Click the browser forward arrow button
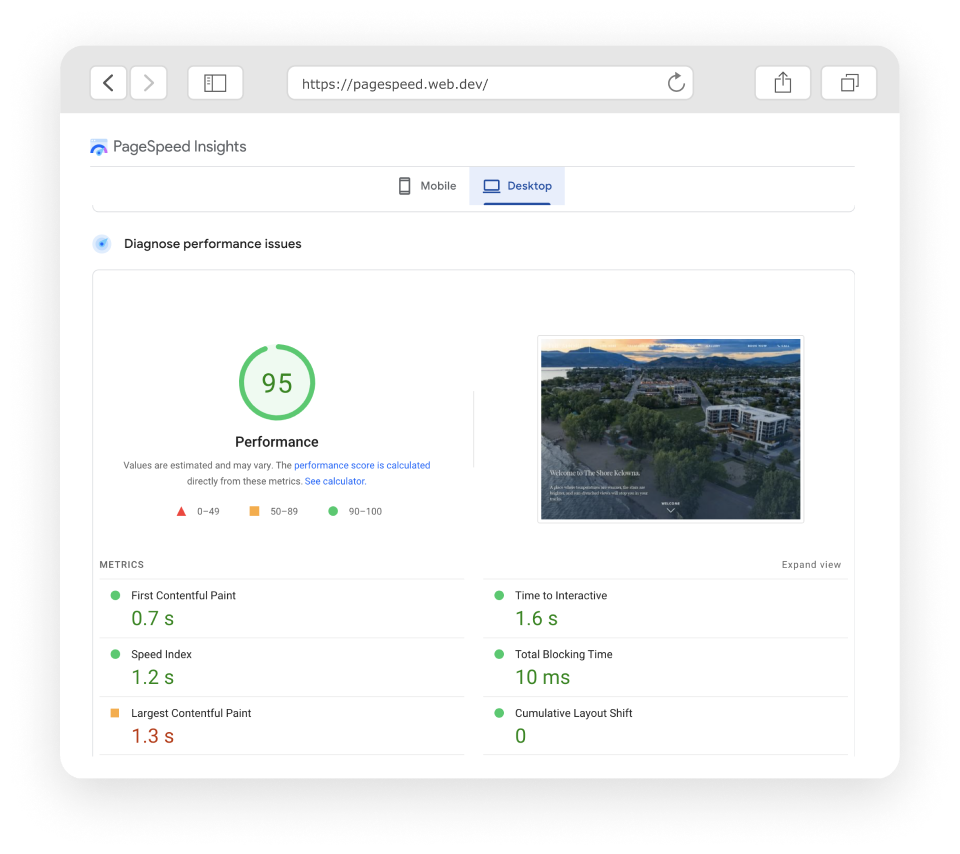The image size is (960, 854). tap(148, 83)
